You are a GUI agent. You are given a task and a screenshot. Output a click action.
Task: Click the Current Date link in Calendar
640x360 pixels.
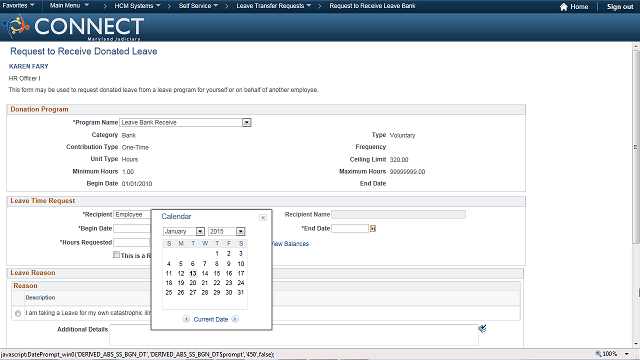click(x=211, y=320)
